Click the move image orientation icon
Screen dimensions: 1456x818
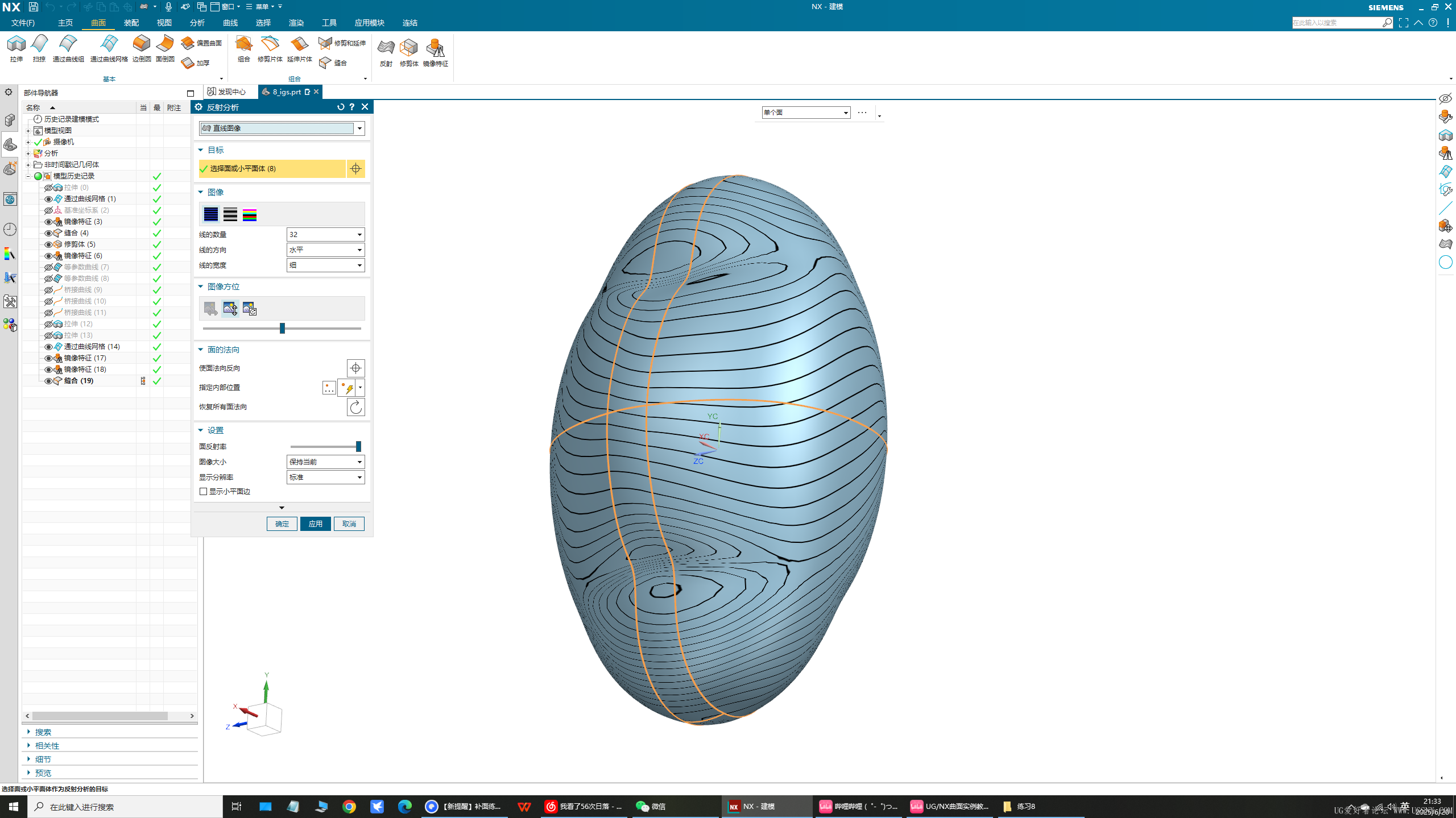click(230, 309)
